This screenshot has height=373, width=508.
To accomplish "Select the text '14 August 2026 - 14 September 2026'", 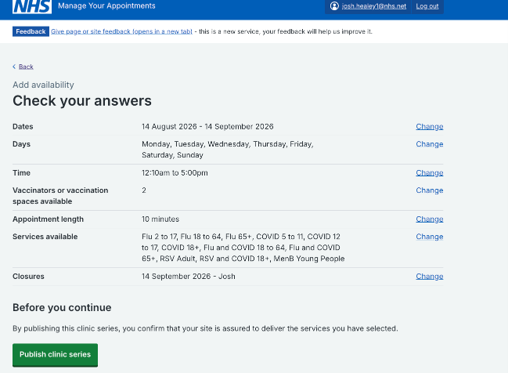I will [207, 127].
